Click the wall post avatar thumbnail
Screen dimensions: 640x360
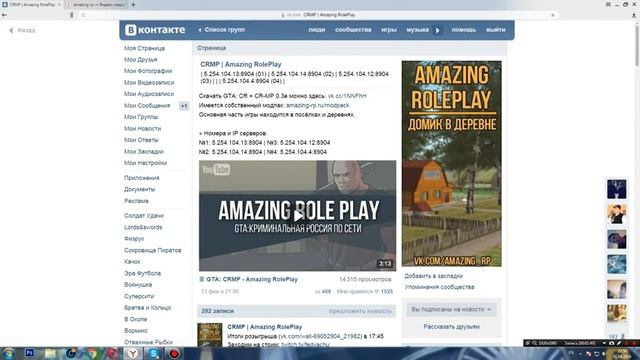(x=210, y=335)
